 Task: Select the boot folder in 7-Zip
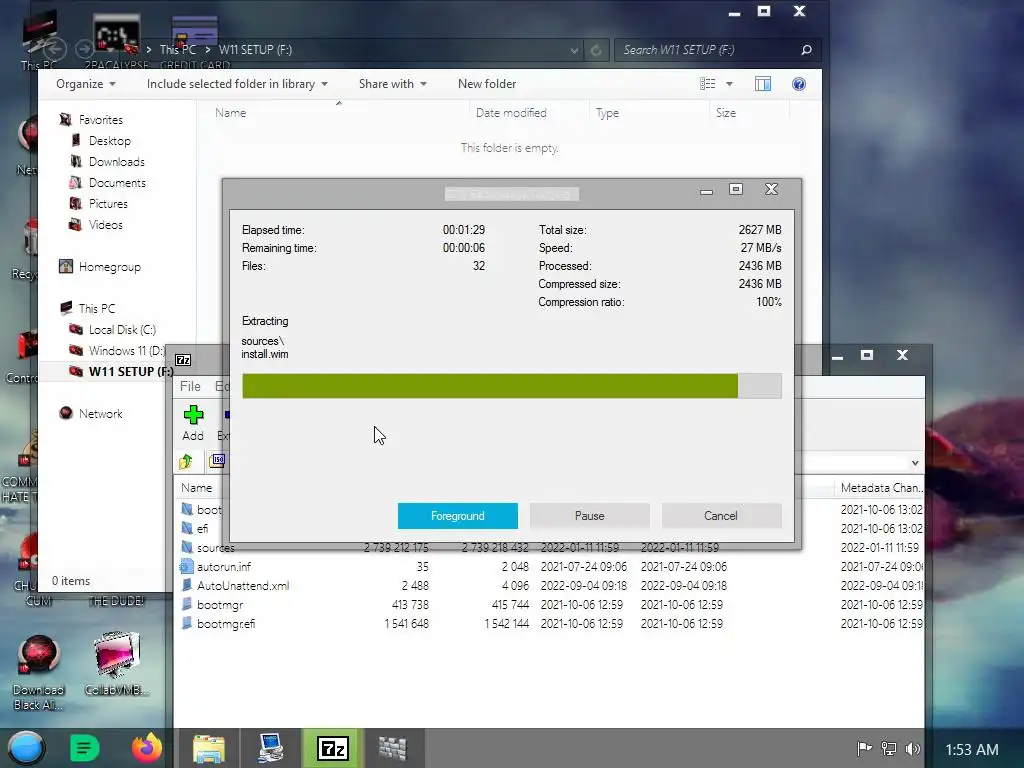click(209, 509)
